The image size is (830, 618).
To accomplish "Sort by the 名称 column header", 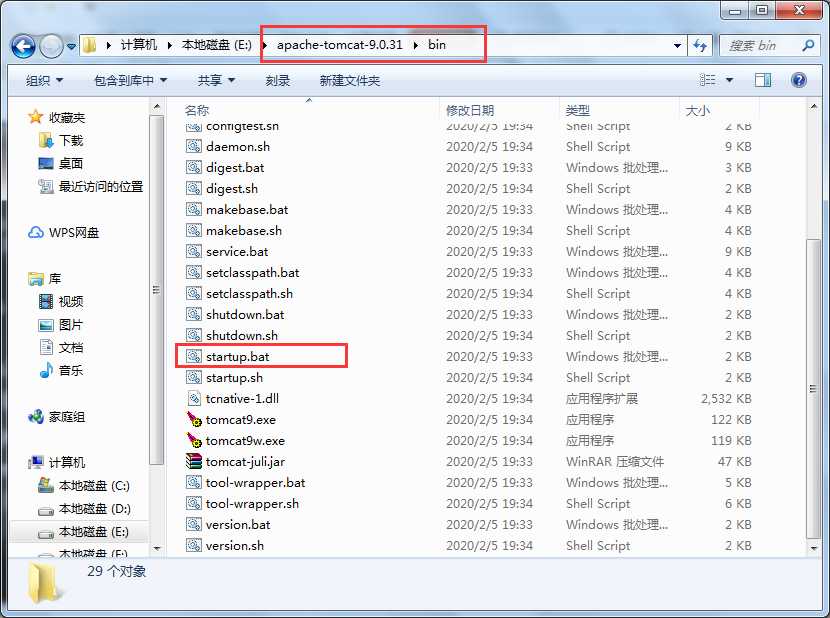I will (x=197, y=110).
